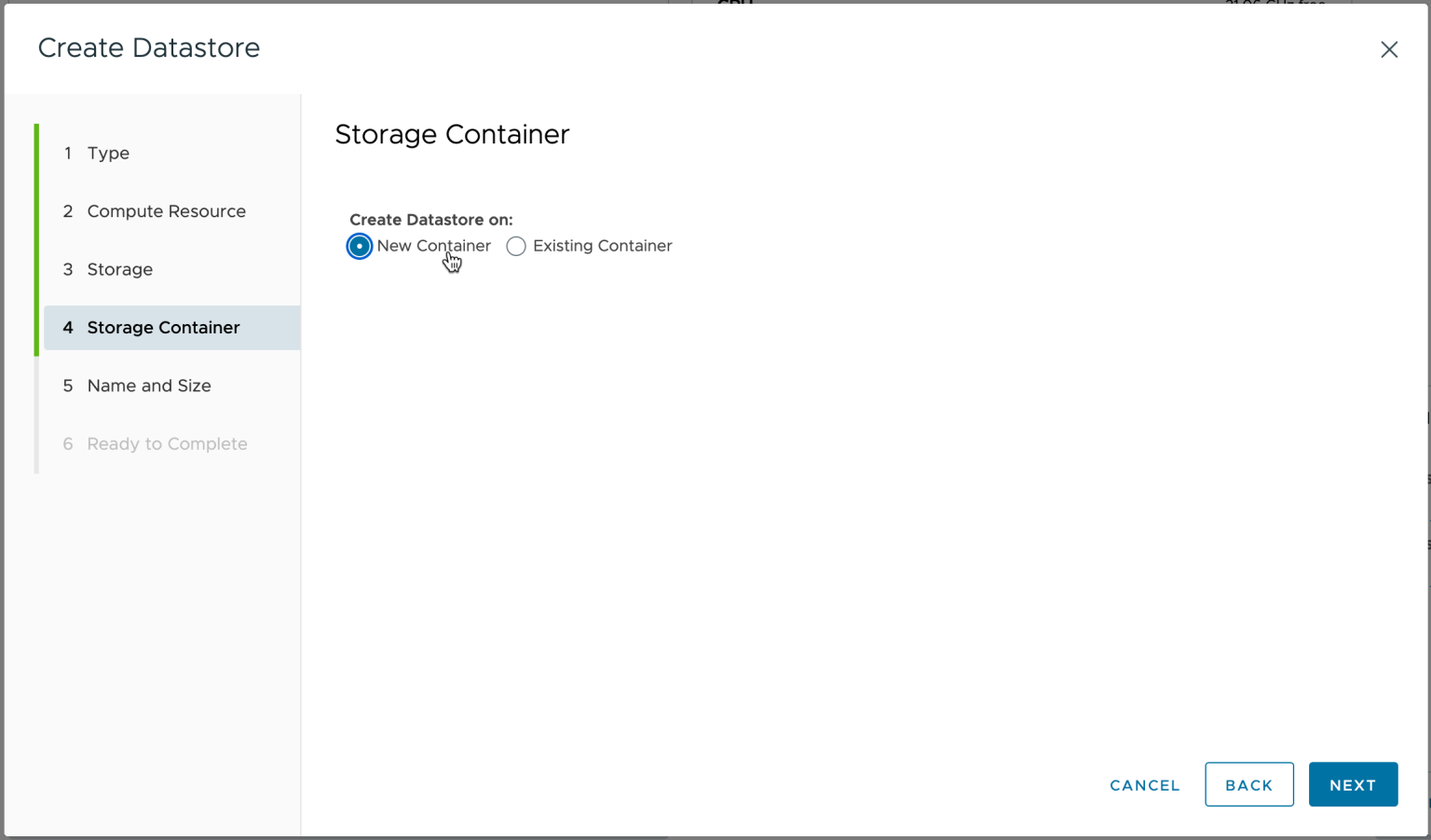Cancel the datastore creation wizard

point(1144,785)
